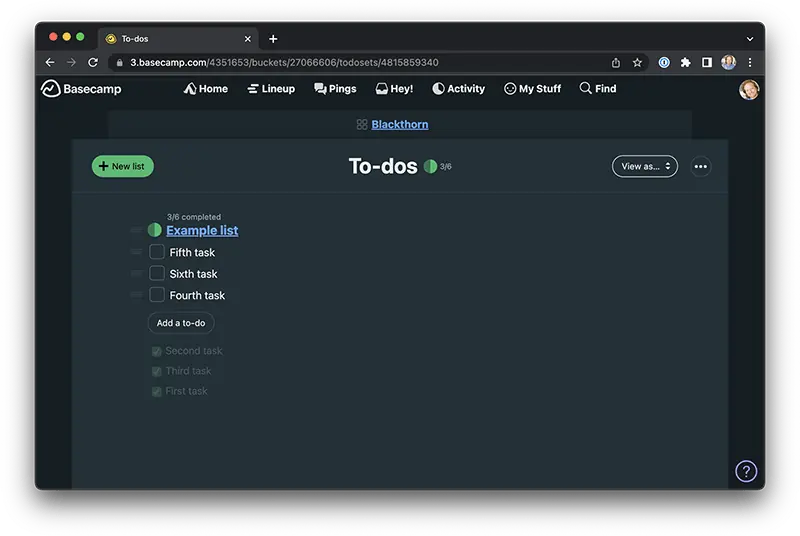Open the browser extensions puzzle icon

pos(685,62)
